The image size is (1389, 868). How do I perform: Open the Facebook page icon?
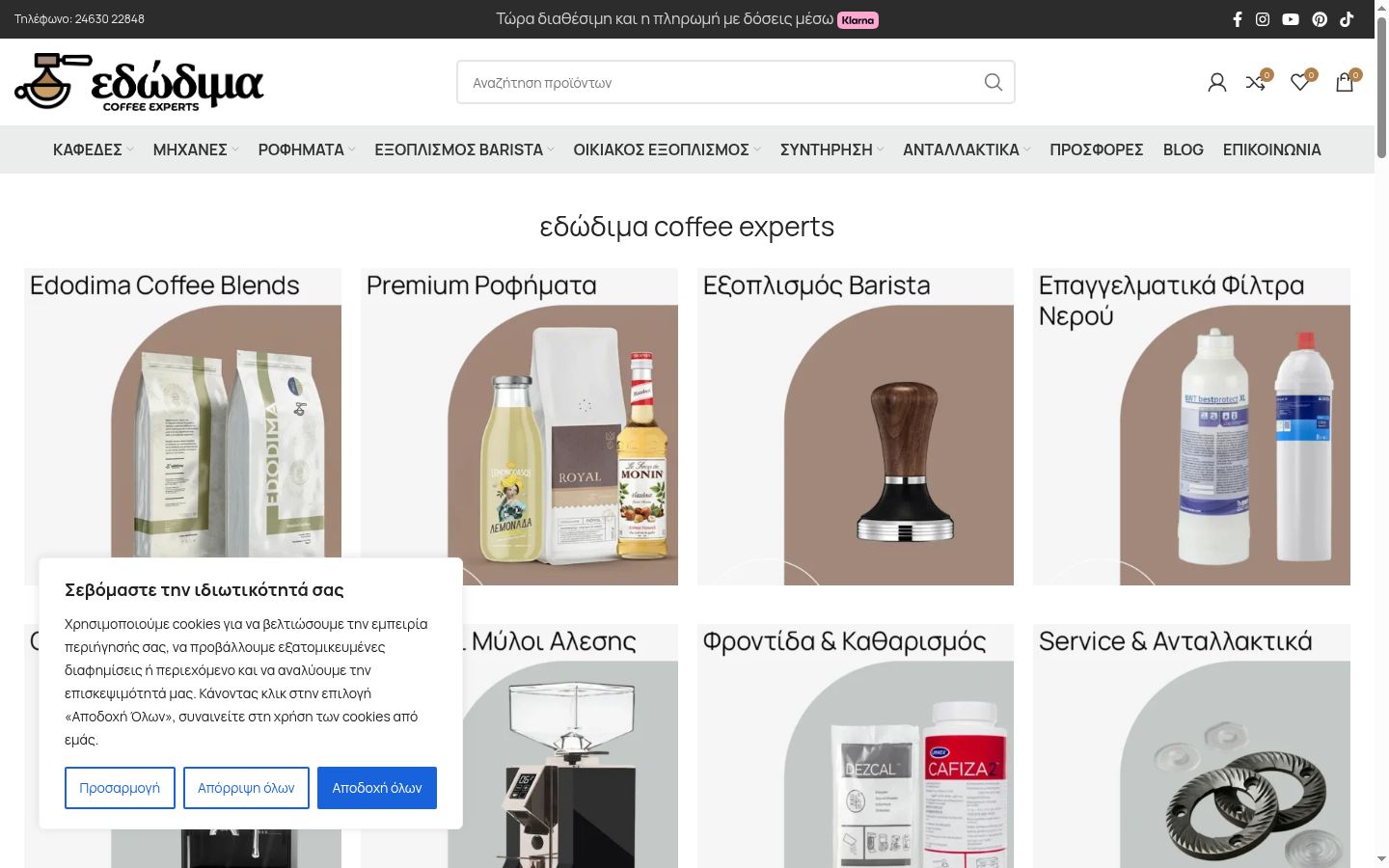point(1238,19)
